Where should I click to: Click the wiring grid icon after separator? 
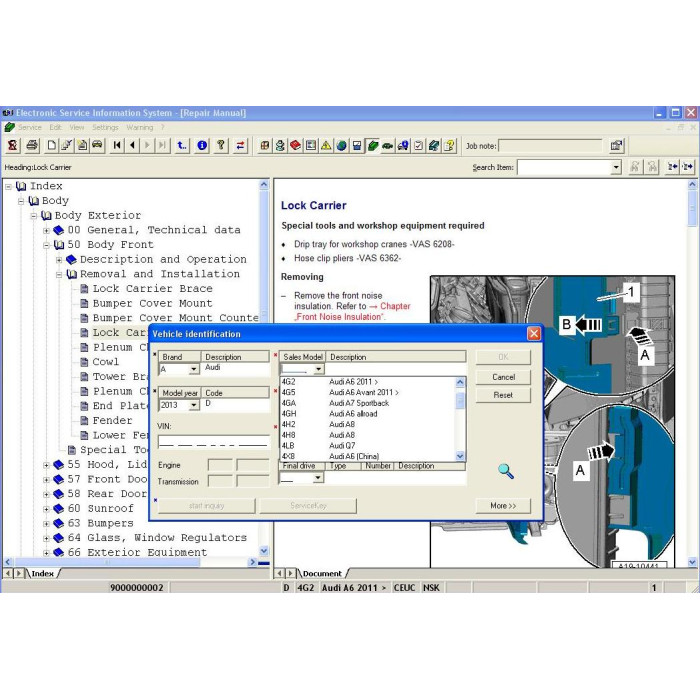(x=265, y=146)
